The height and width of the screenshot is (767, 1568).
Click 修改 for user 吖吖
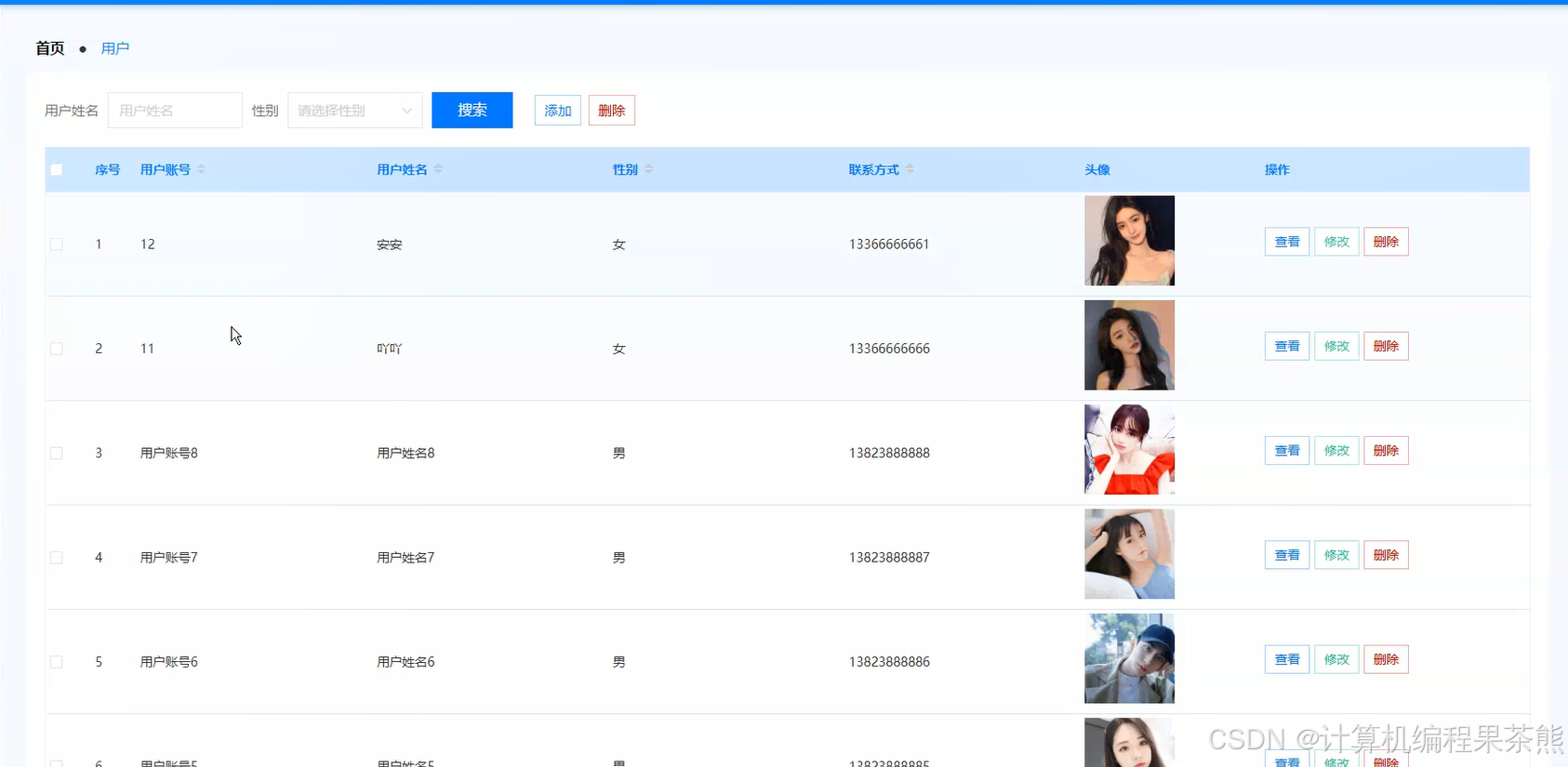pos(1336,346)
